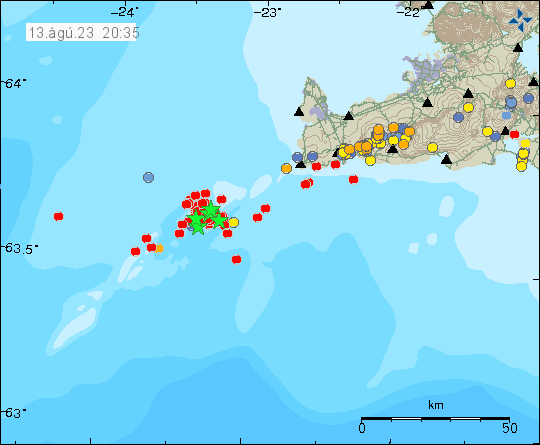Click the black station triangle on west coast
The height and width of the screenshot is (445, 540).
299,112
